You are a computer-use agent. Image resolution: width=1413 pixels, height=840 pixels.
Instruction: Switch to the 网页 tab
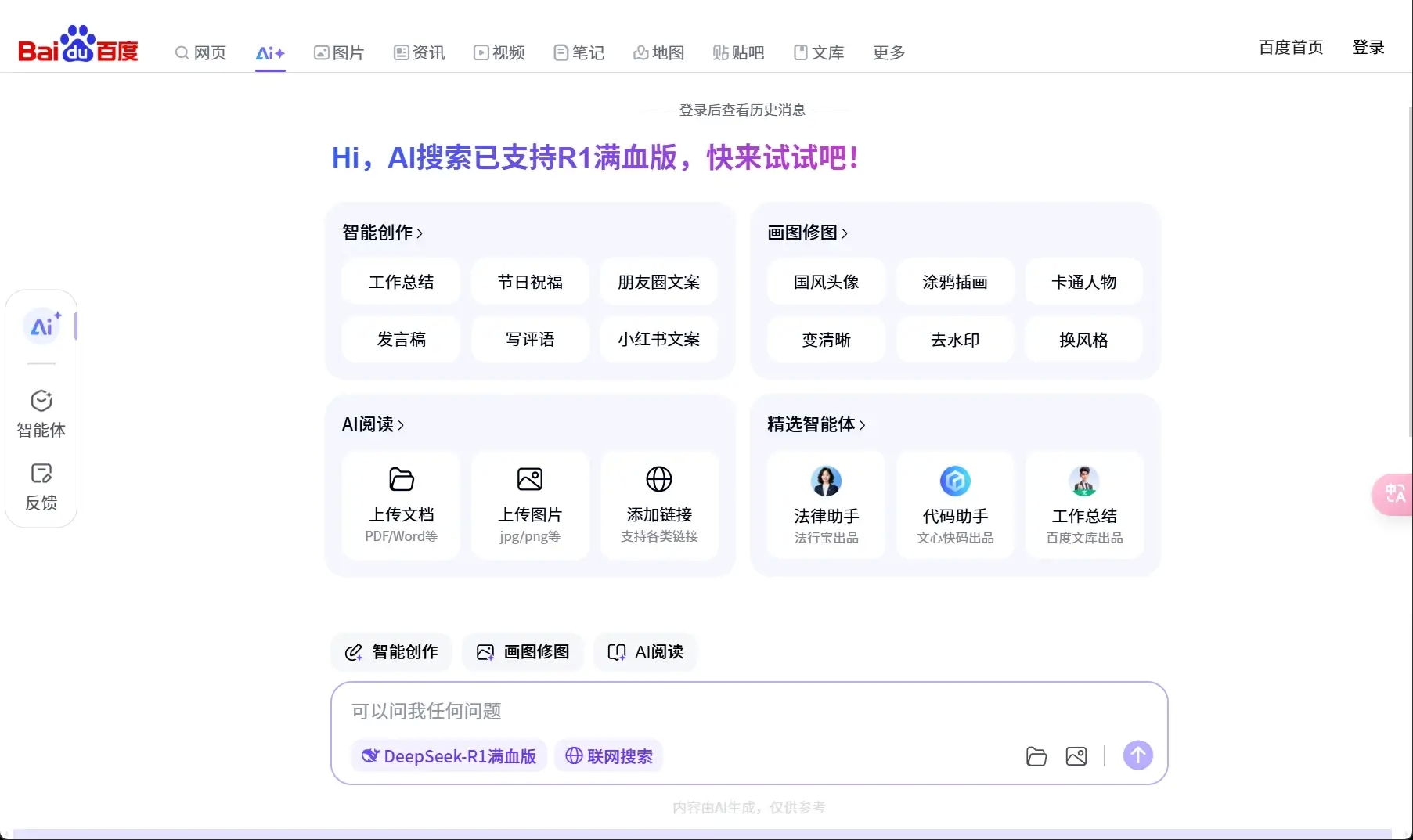point(200,52)
